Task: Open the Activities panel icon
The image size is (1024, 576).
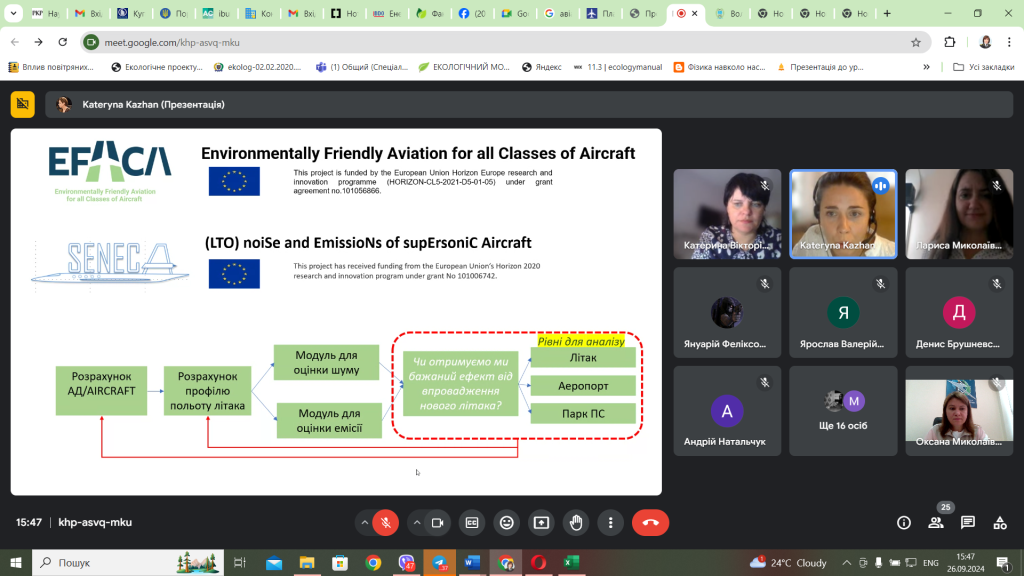Action: pos(999,522)
